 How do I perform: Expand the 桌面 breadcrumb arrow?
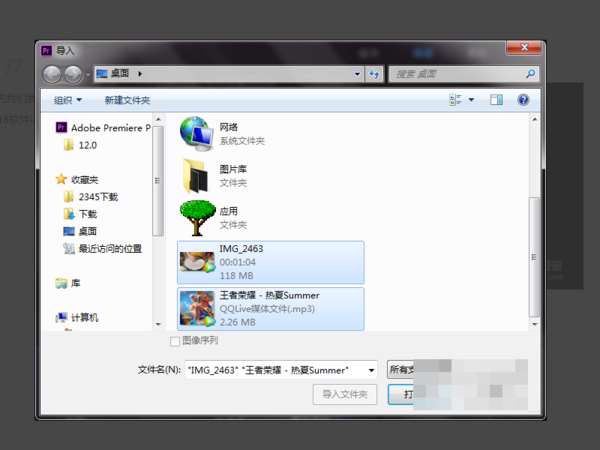tap(140, 73)
